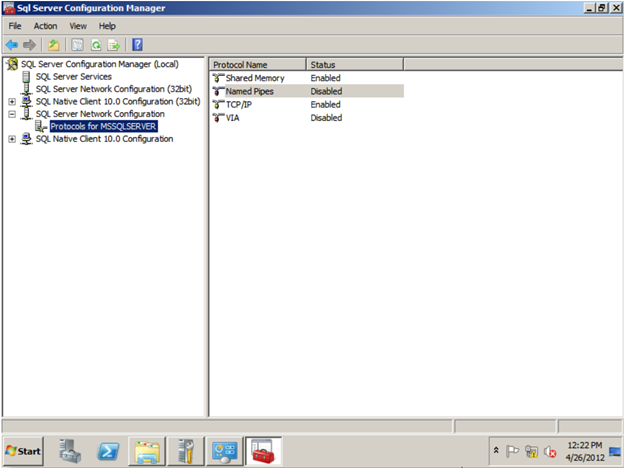Open the View menu
The height and width of the screenshot is (468, 624).
tap(78, 26)
